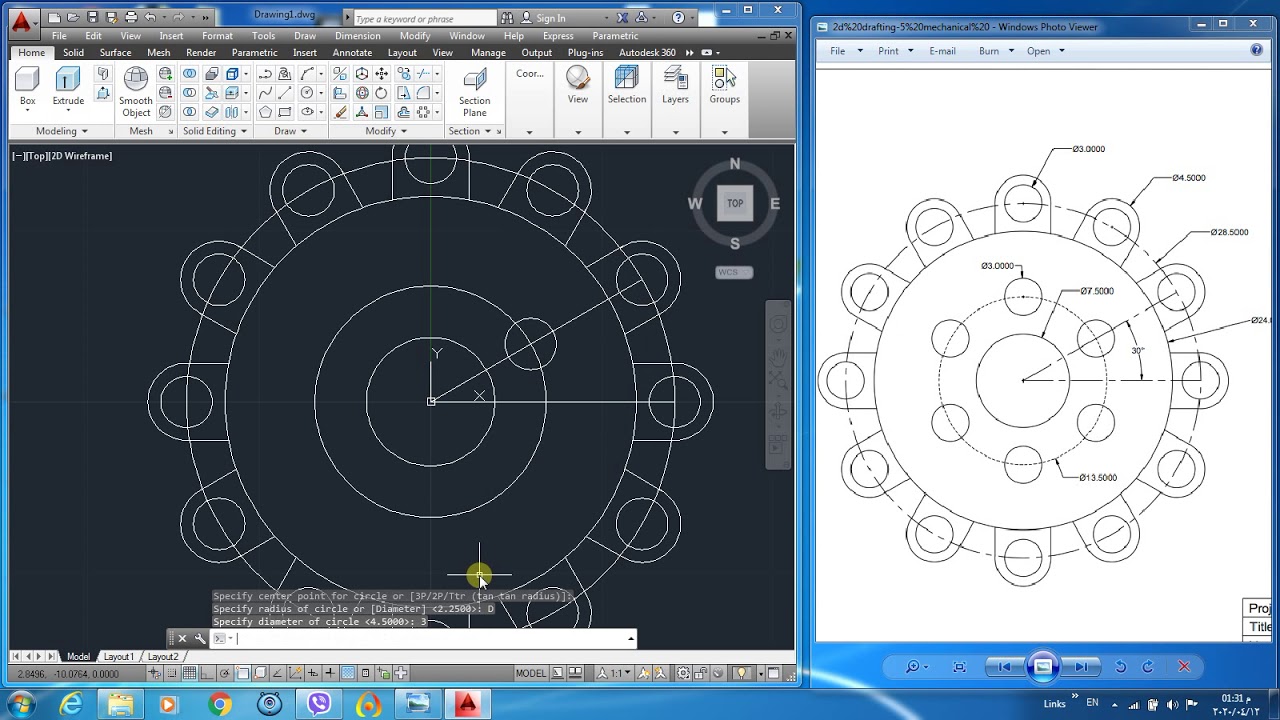This screenshot has width=1280, height=720.
Task: Open the Print dropdown in Photo Viewer
Action: [x=895, y=51]
